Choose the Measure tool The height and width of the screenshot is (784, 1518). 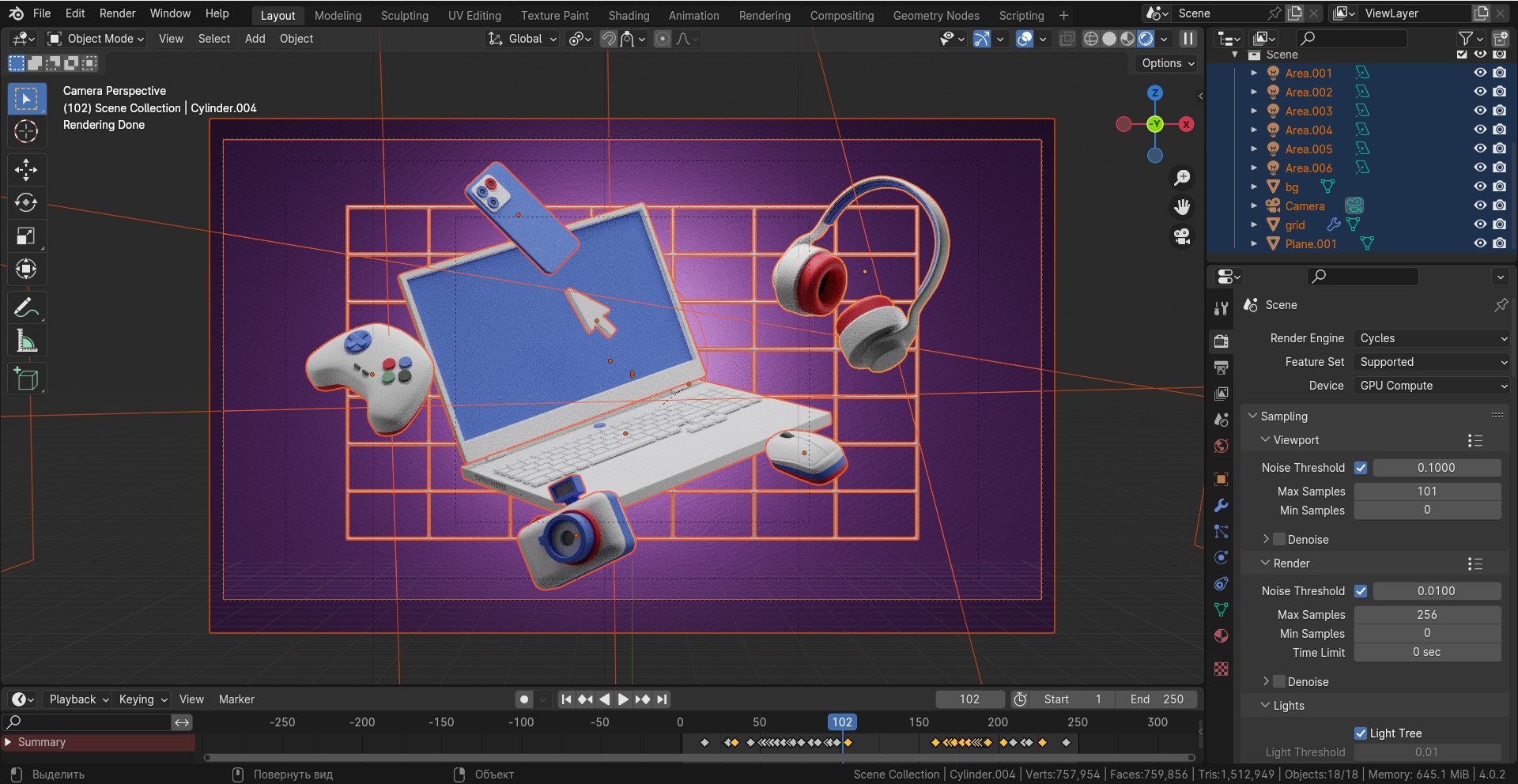(26, 341)
